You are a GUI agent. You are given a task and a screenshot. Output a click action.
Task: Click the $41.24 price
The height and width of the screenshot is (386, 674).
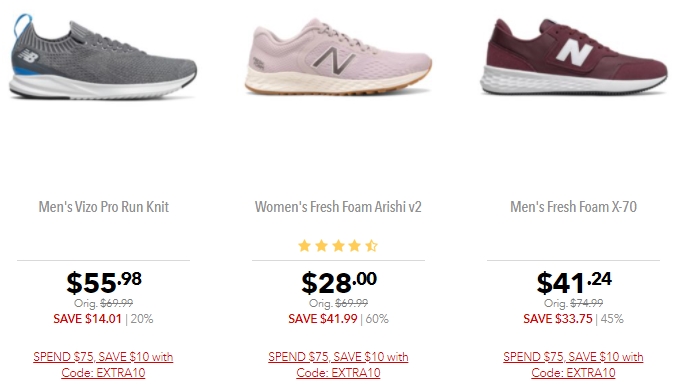point(574,282)
